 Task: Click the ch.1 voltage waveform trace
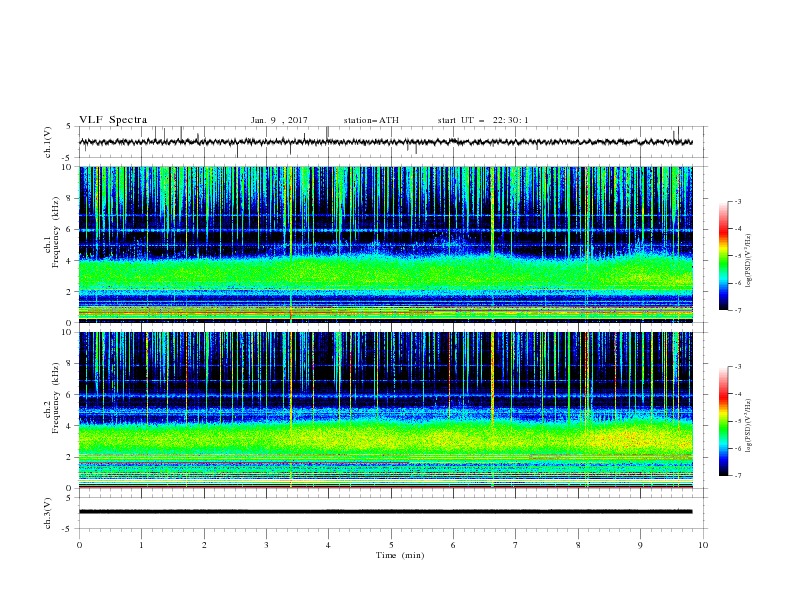click(385, 142)
